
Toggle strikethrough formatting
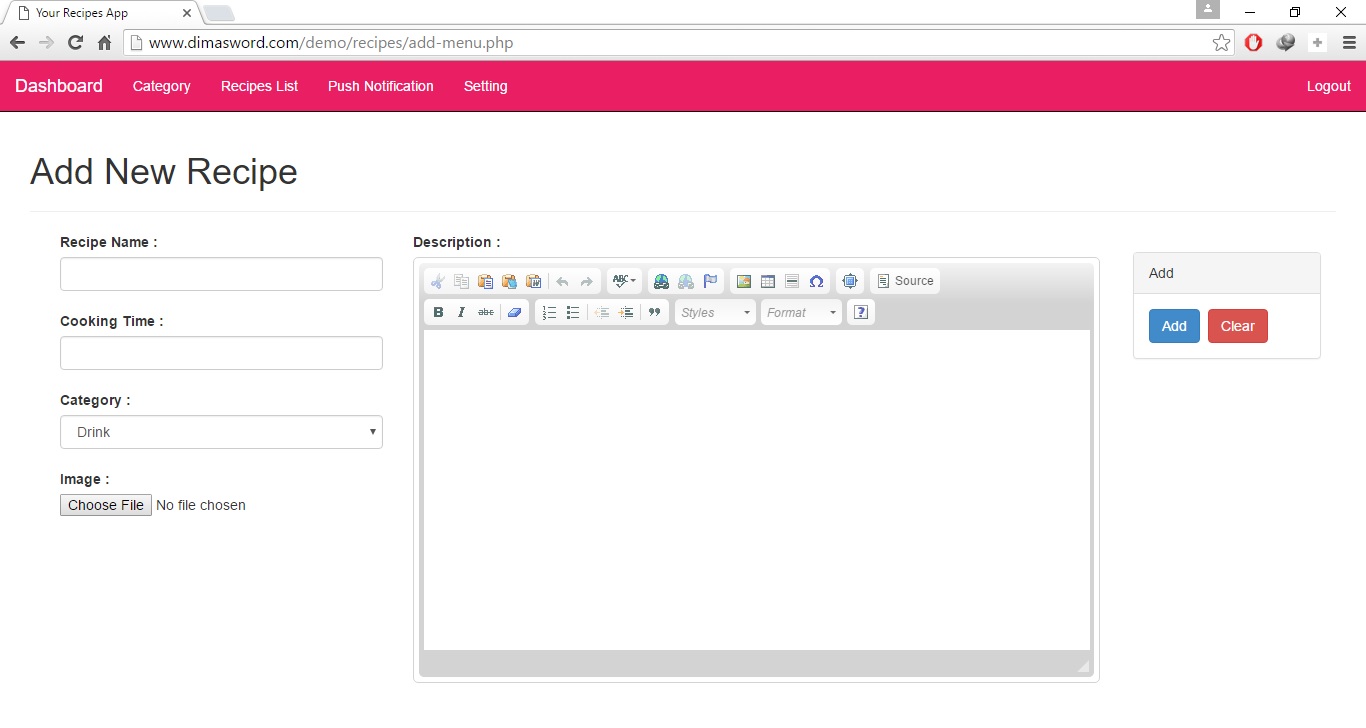tap(485, 312)
